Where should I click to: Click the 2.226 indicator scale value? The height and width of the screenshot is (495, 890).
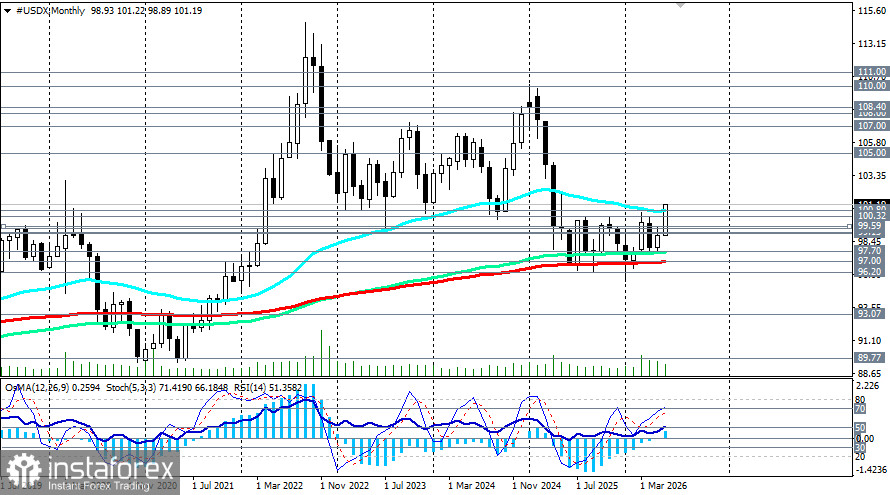(x=868, y=386)
